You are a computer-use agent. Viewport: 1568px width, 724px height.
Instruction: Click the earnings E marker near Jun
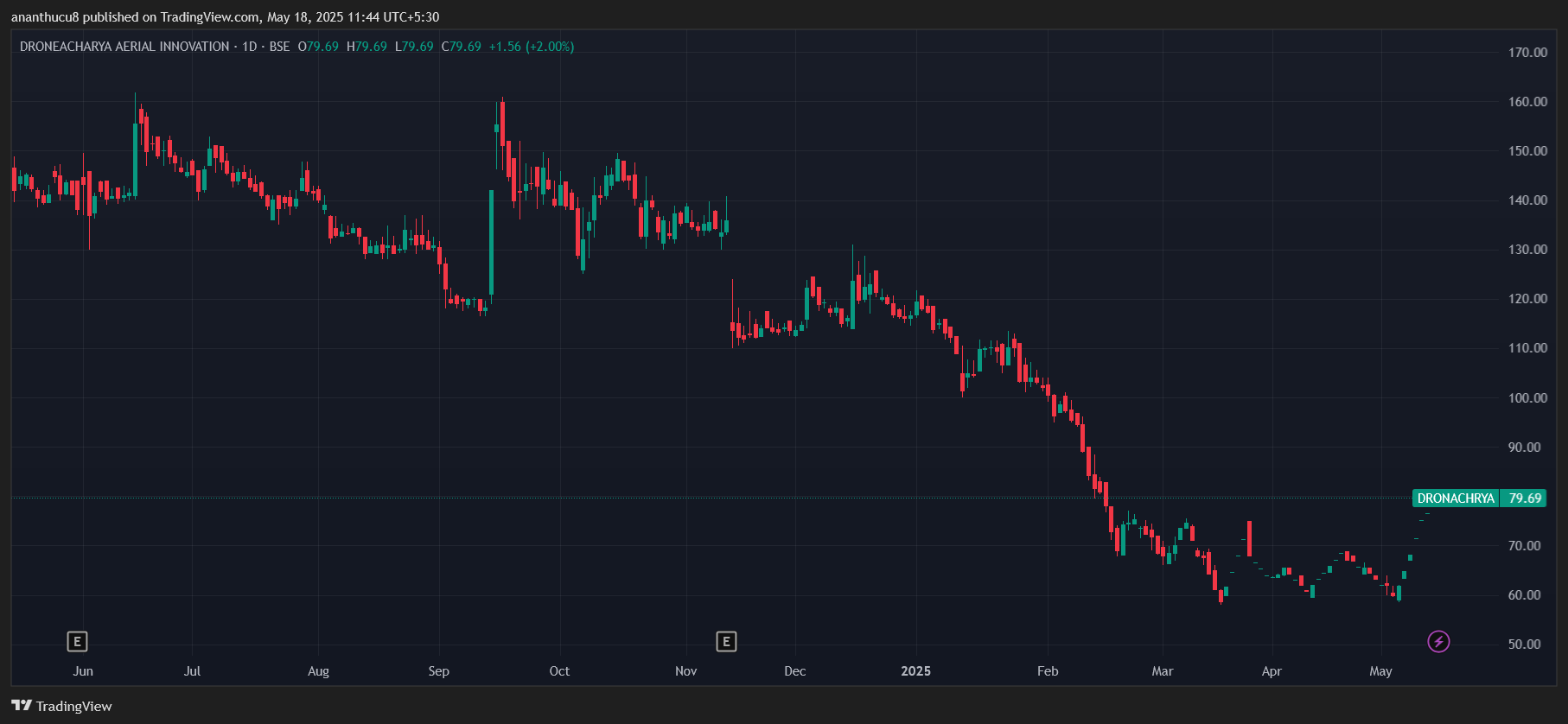[77, 642]
